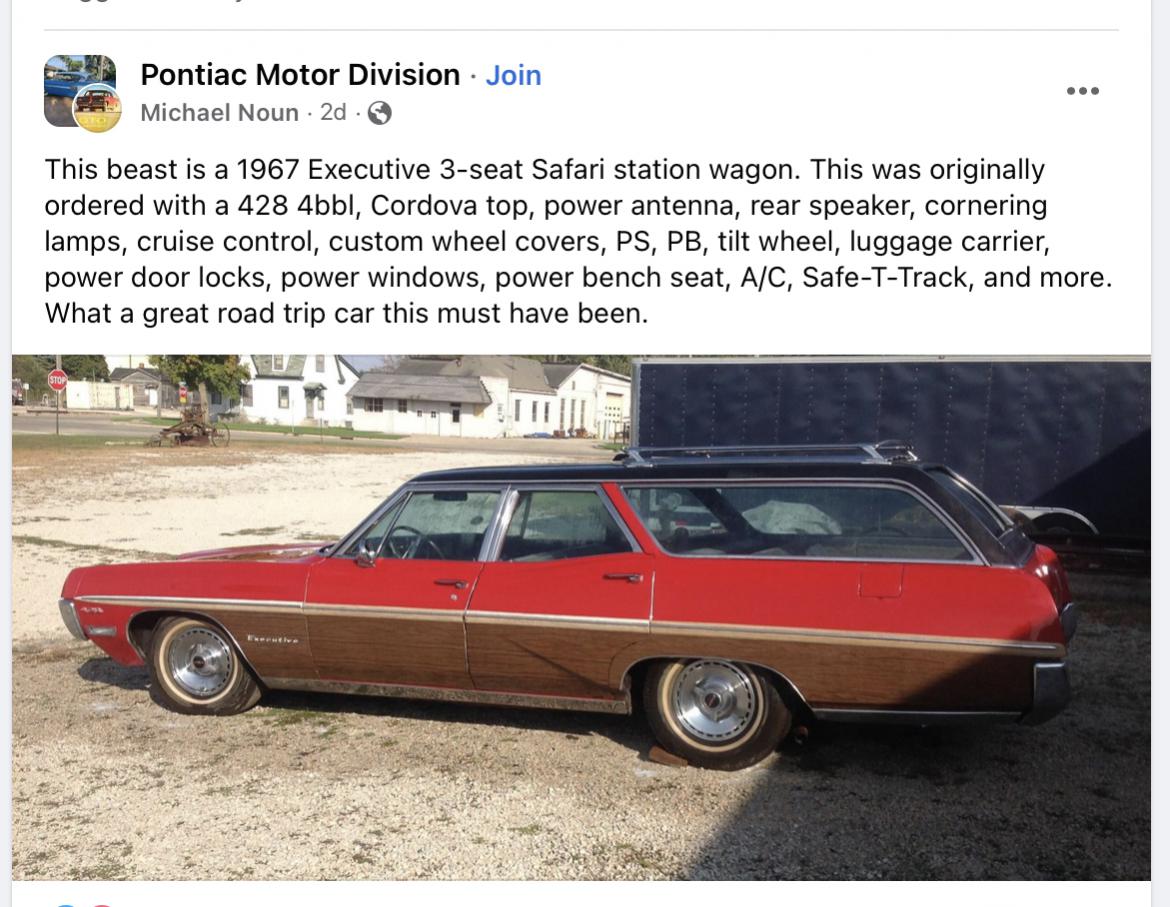Visit Michael Noun's profile name link
The width and height of the screenshot is (1170, 907).
(x=219, y=113)
